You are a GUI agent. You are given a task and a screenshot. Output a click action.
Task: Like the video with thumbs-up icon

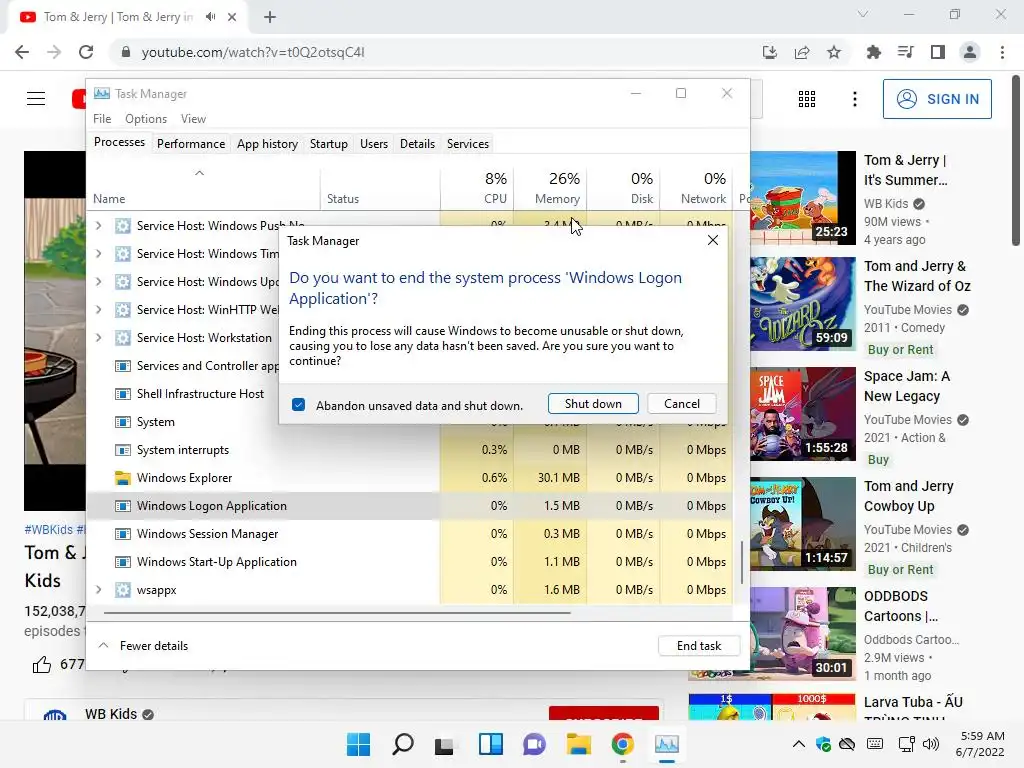pos(42,665)
